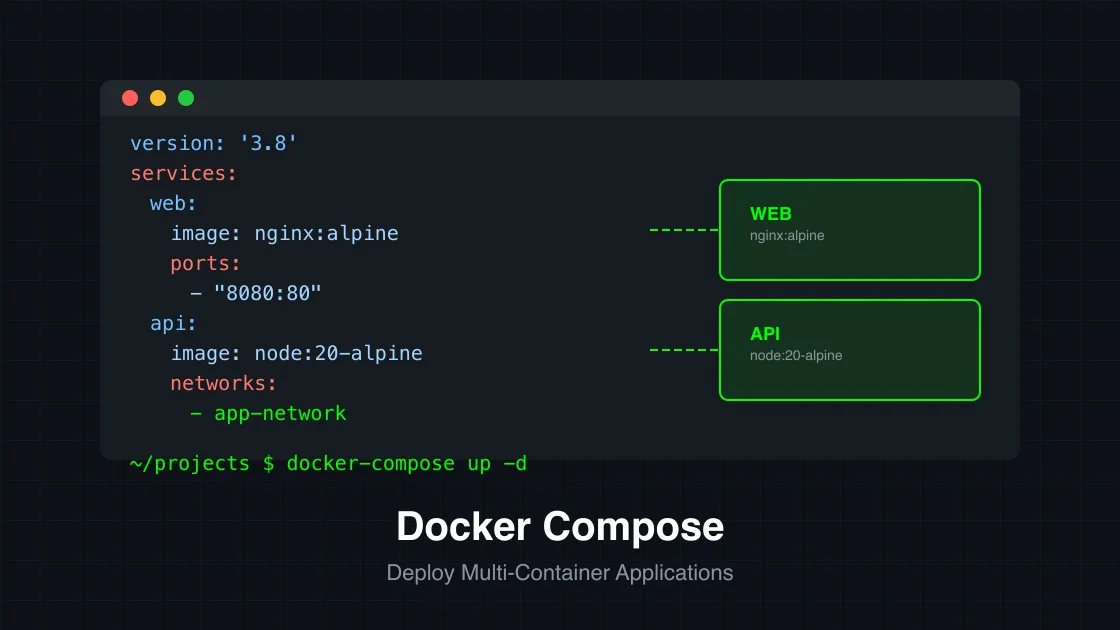Screen dimensions: 1120x630
Task: Click the green API container icon box
Action: point(849,349)
